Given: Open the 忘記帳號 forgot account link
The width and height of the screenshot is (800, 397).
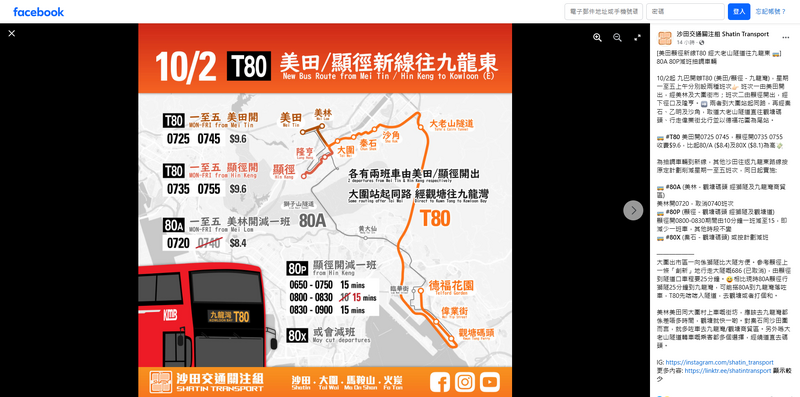Looking at the screenshot, I should tap(770, 11).
